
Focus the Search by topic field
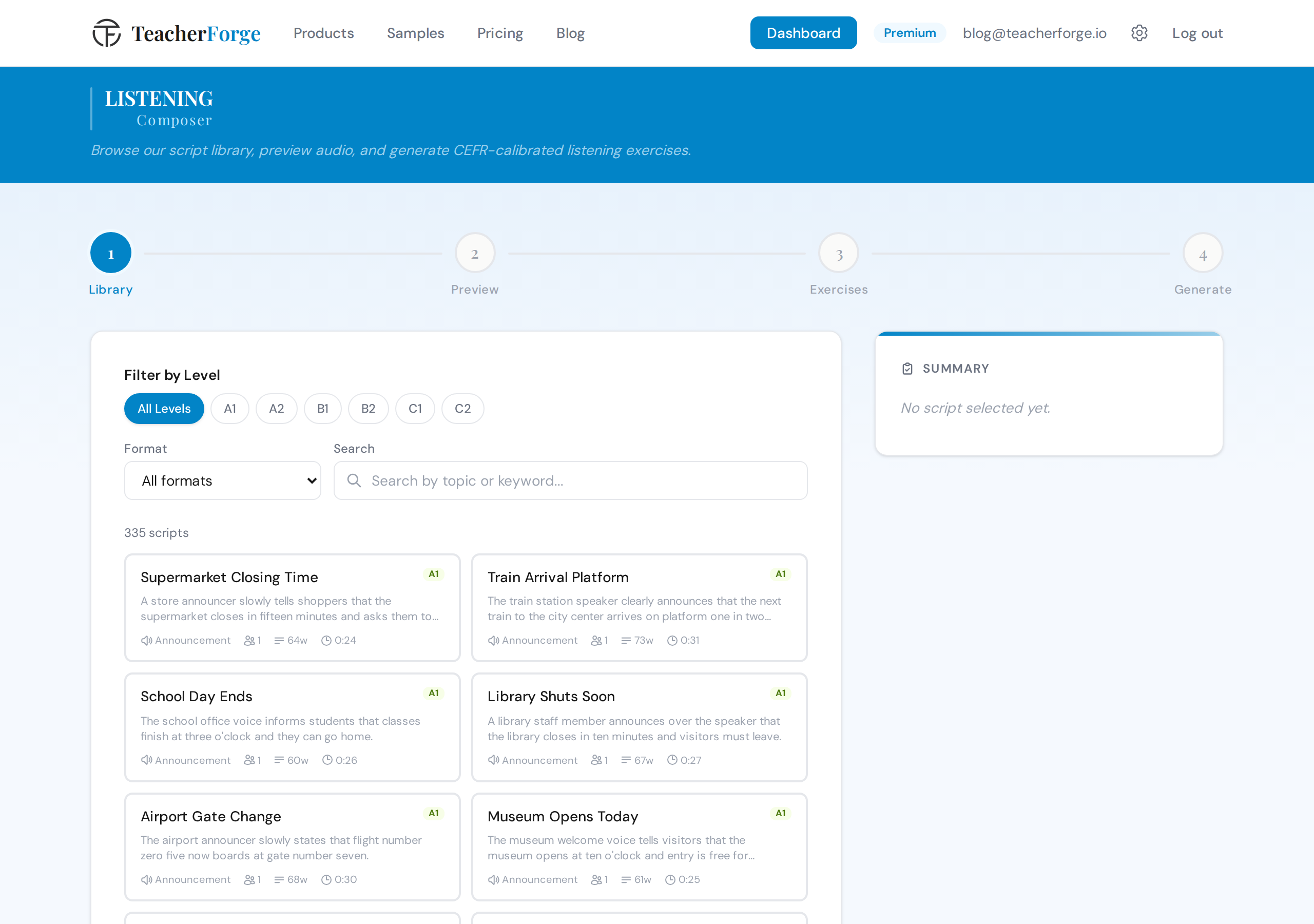[x=570, y=480]
